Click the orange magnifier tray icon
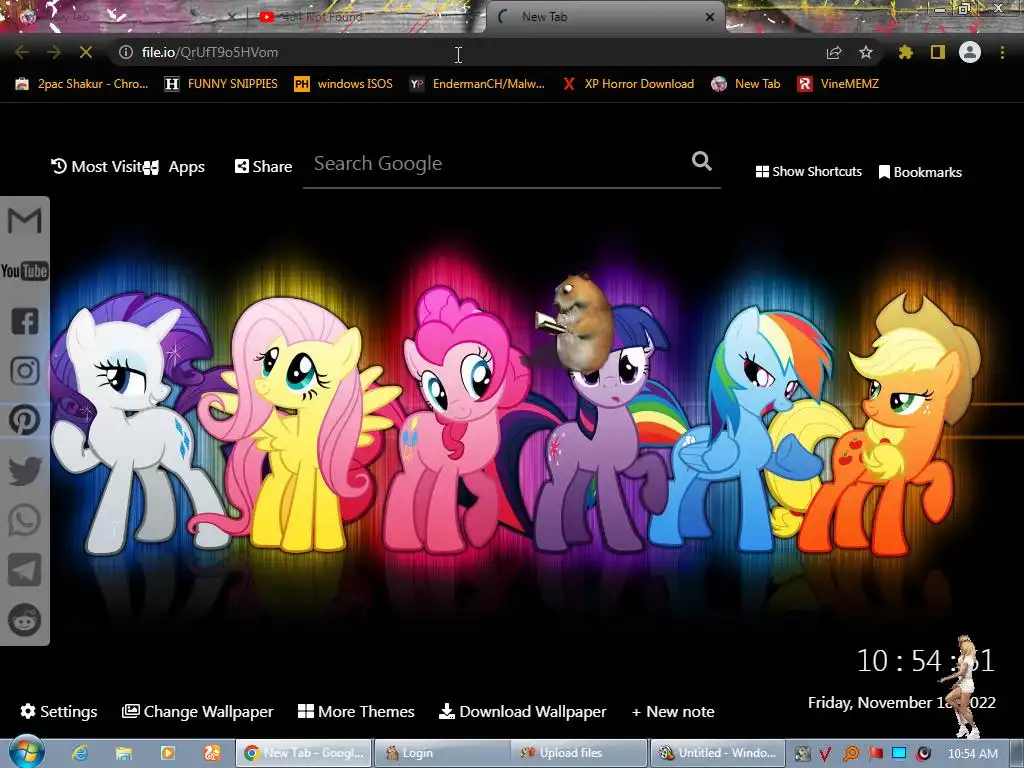This screenshot has width=1024, height=768. (851, 754)
